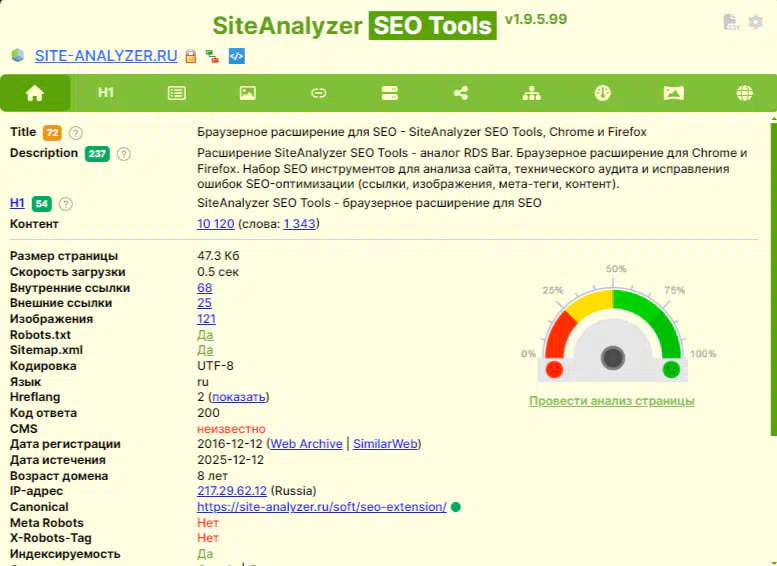Click the source code icon beside domain
The width and height of the screenshot is (777, 566).
236,56
